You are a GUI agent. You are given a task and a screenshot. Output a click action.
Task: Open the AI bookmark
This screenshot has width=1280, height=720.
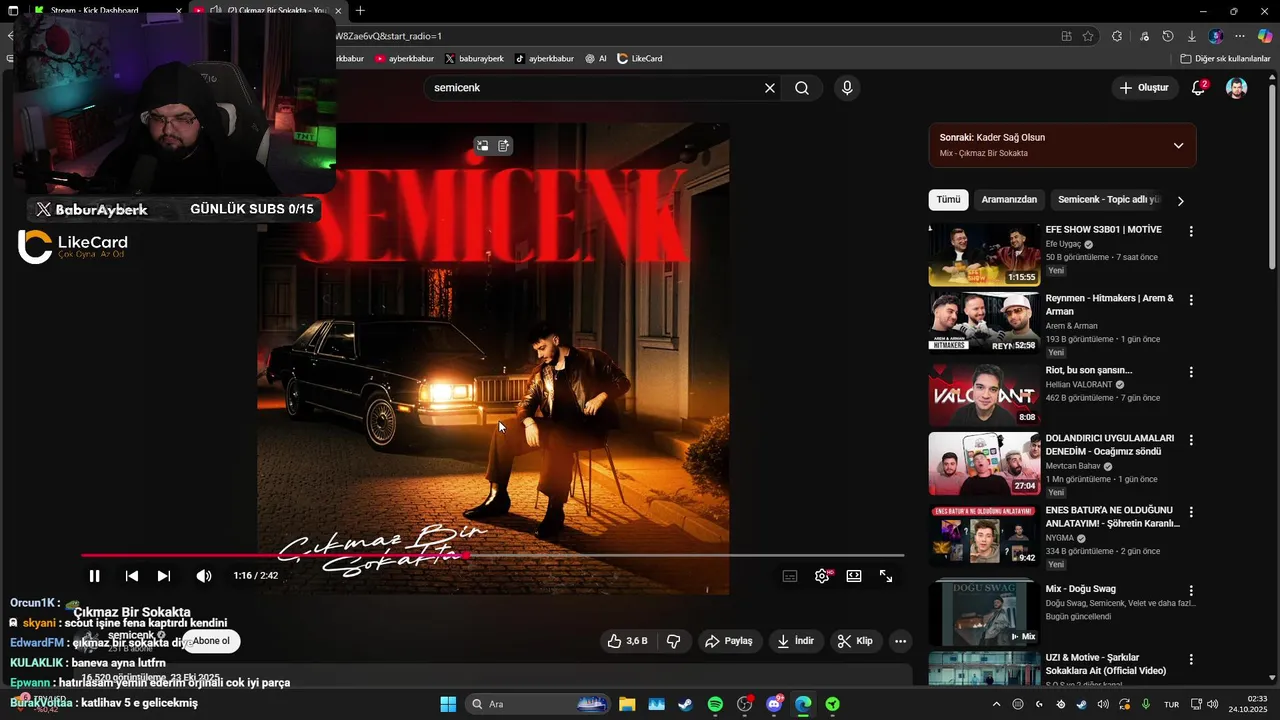tap(596, 59)
